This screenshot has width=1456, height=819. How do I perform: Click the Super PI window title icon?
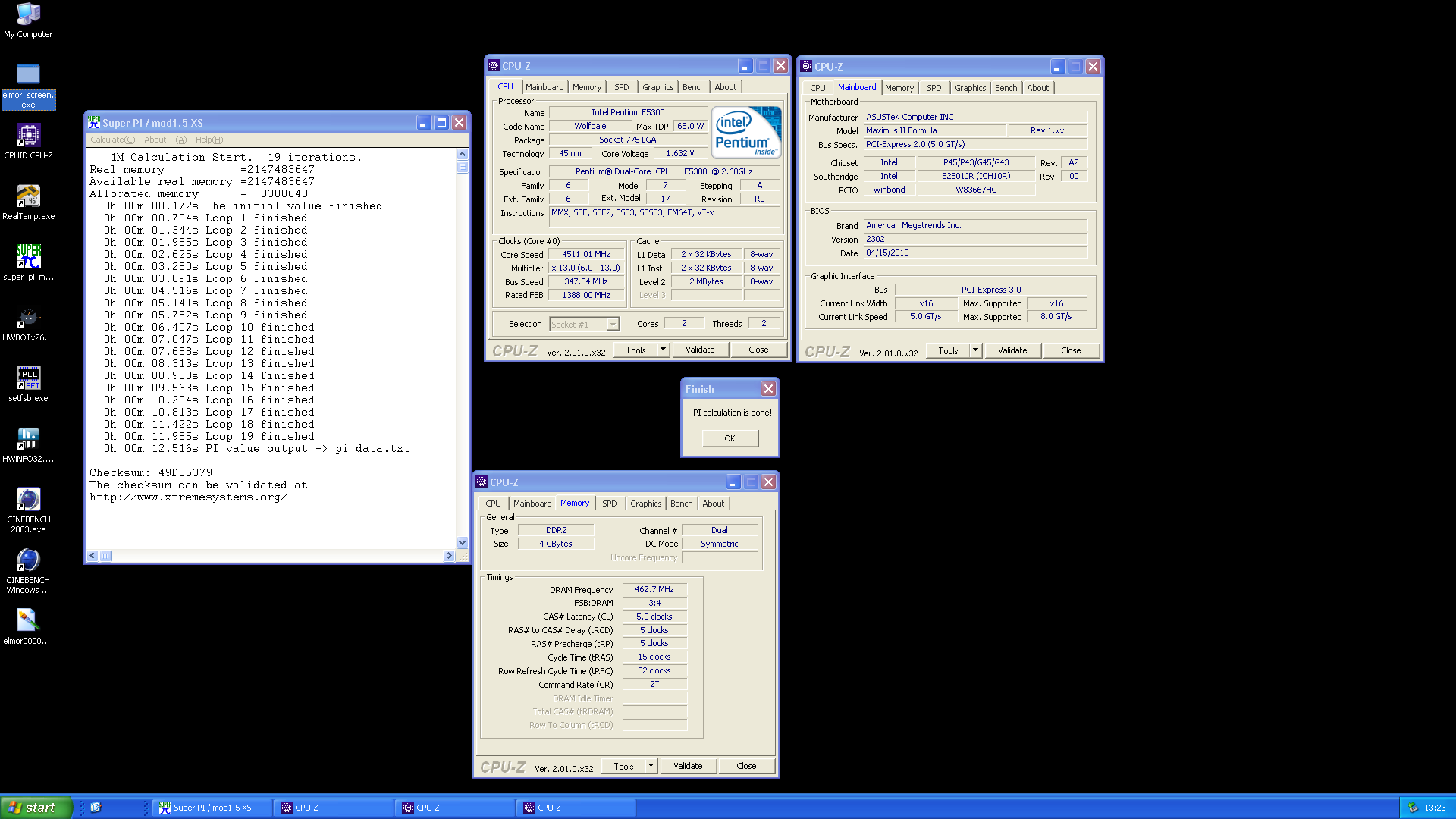click(94, 123)
